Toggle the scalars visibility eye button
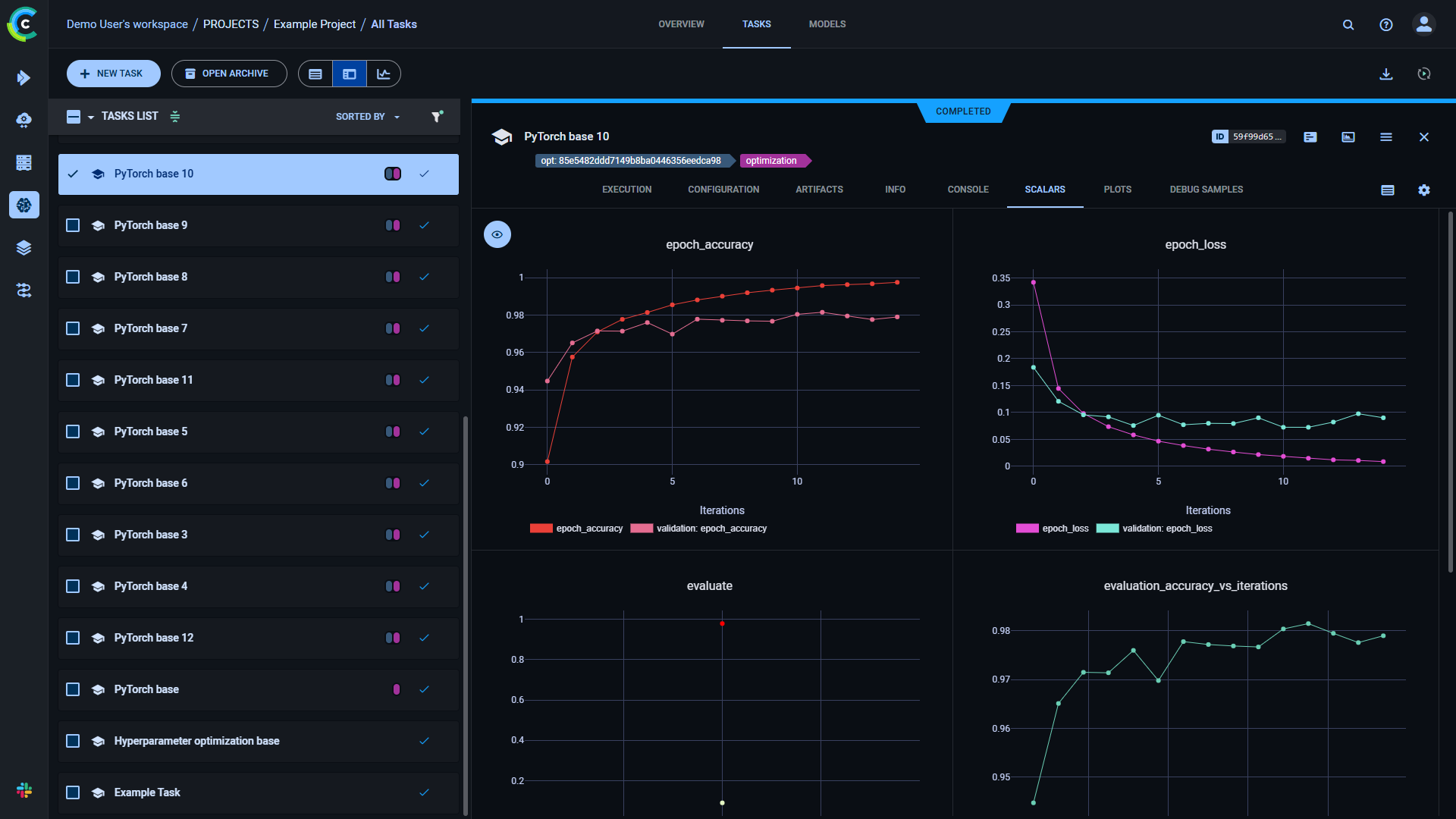 (497, 234)
